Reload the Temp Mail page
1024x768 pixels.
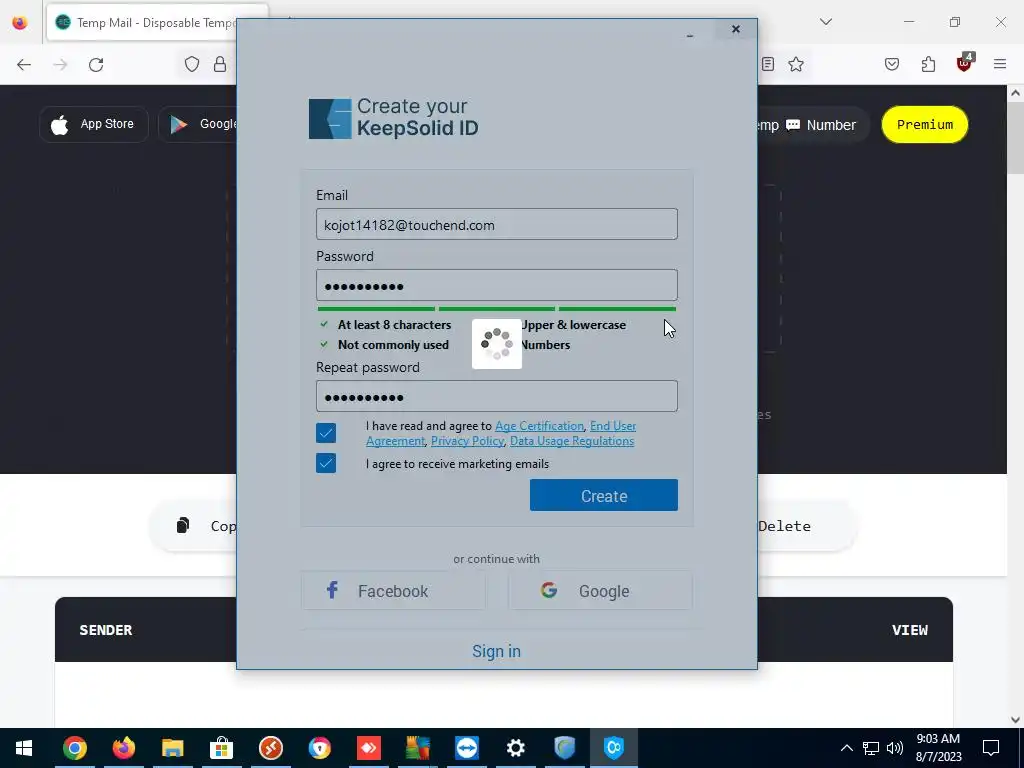pos(96,65)
